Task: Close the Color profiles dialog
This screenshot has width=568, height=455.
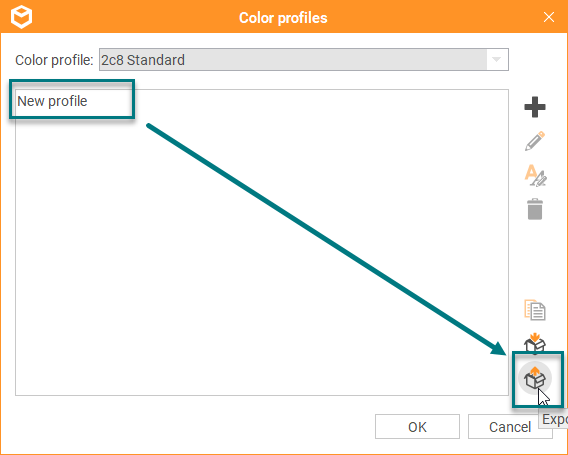Action: [549, 17]
